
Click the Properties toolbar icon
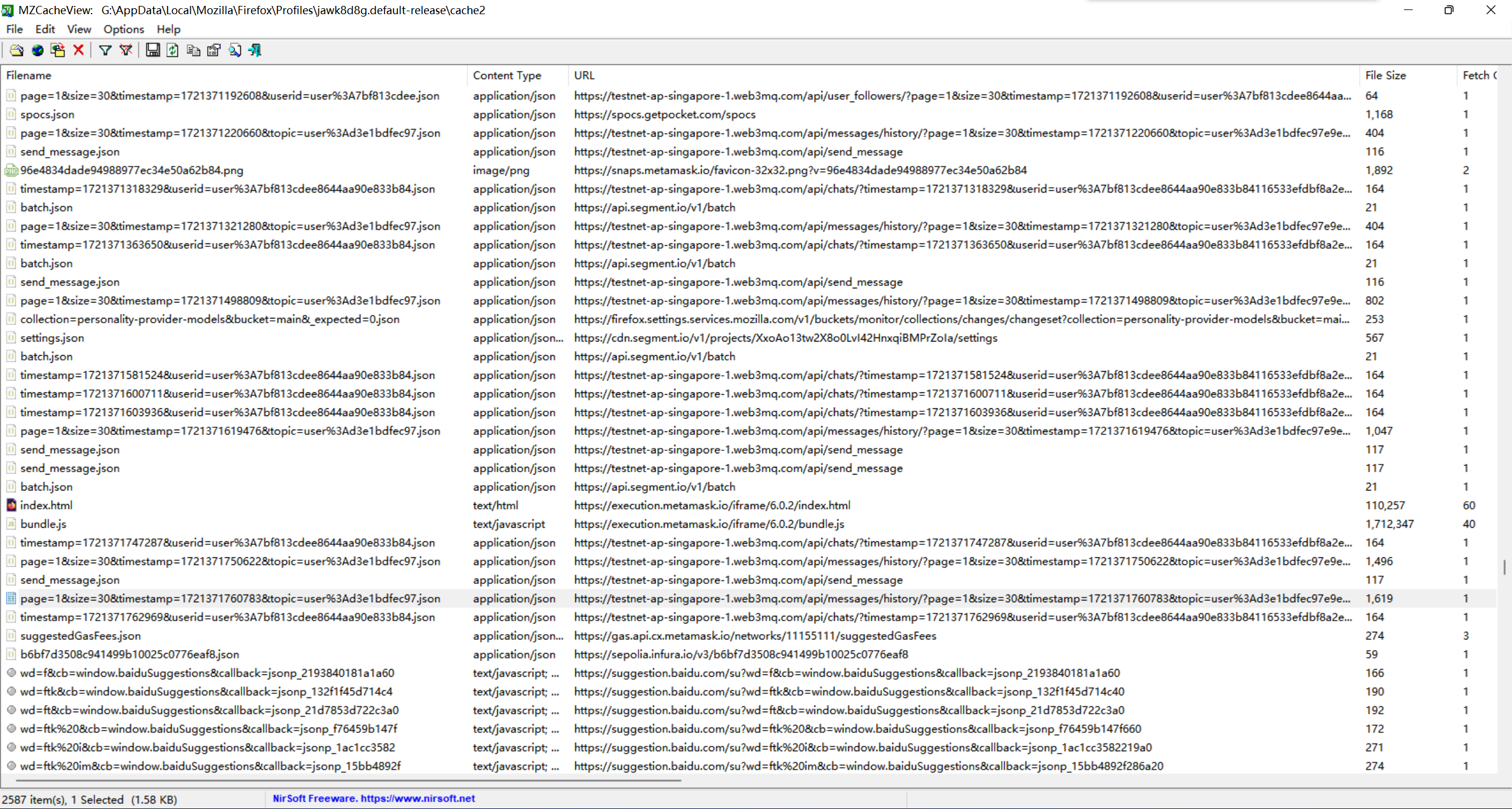point(214,50)
